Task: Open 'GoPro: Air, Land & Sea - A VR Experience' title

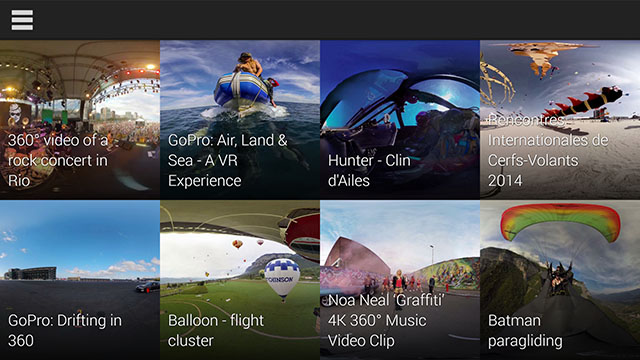Action: 227,160
